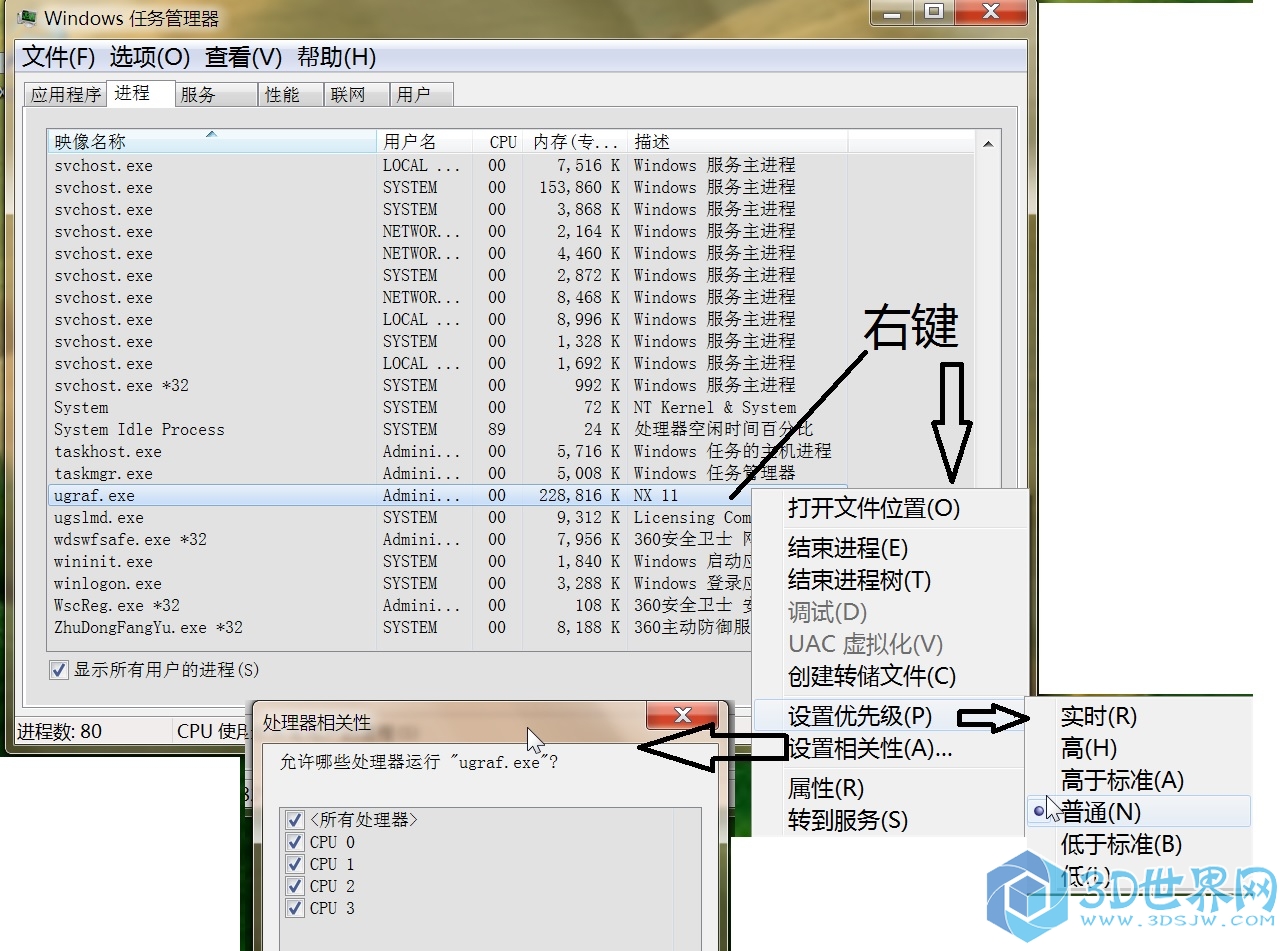
Task: Toggle the CPU 1 checkbox
Action: pyautogui.click(x=295, y=864)
